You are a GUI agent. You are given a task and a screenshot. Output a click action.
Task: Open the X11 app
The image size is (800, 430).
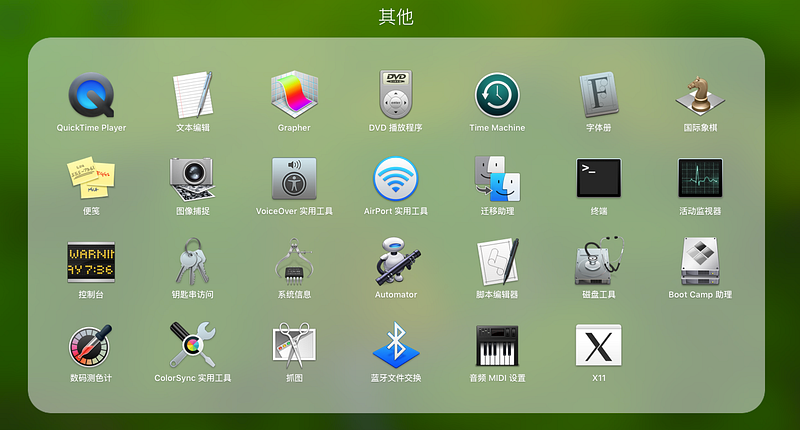click(x=598, y=345)
